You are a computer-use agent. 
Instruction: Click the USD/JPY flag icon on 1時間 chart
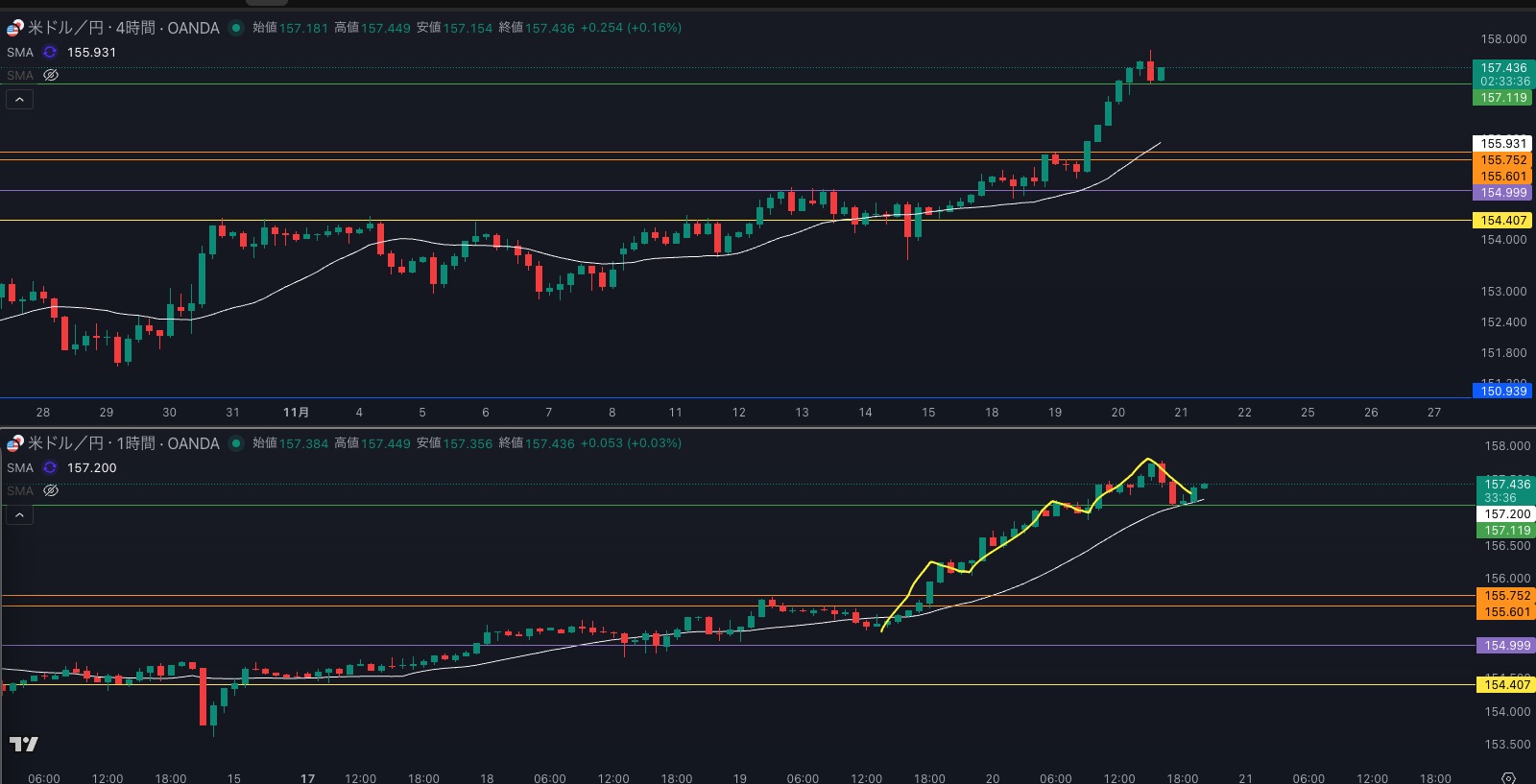pyautogui.click(x=14, y=443)
